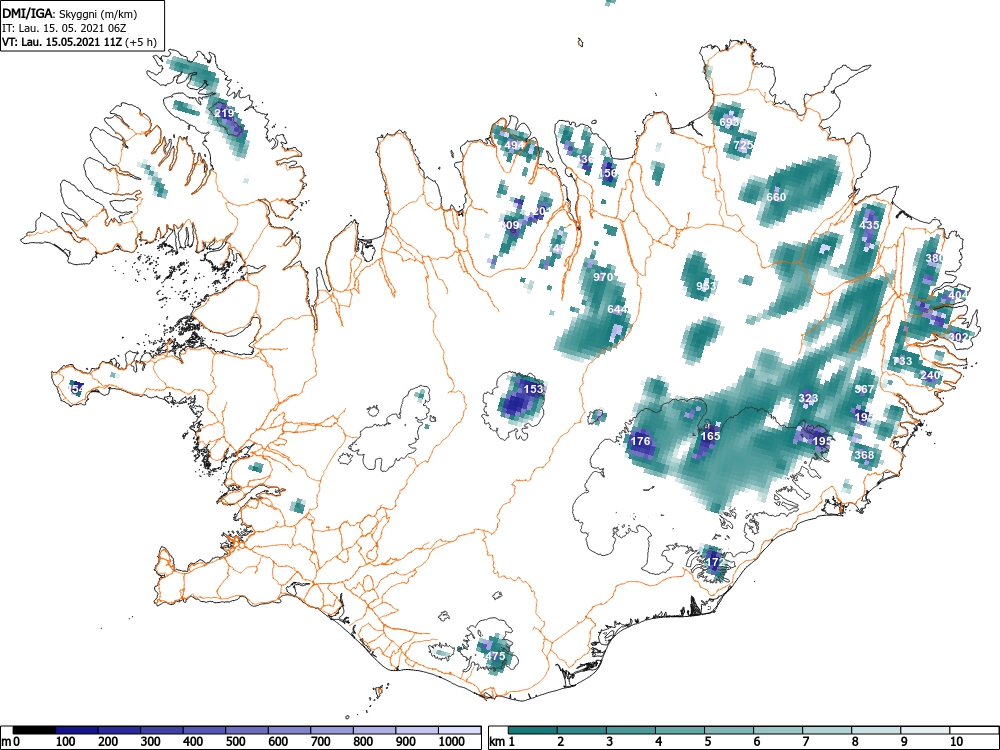
Task: Click the "240" visibility label
Action: coord(930,375)
